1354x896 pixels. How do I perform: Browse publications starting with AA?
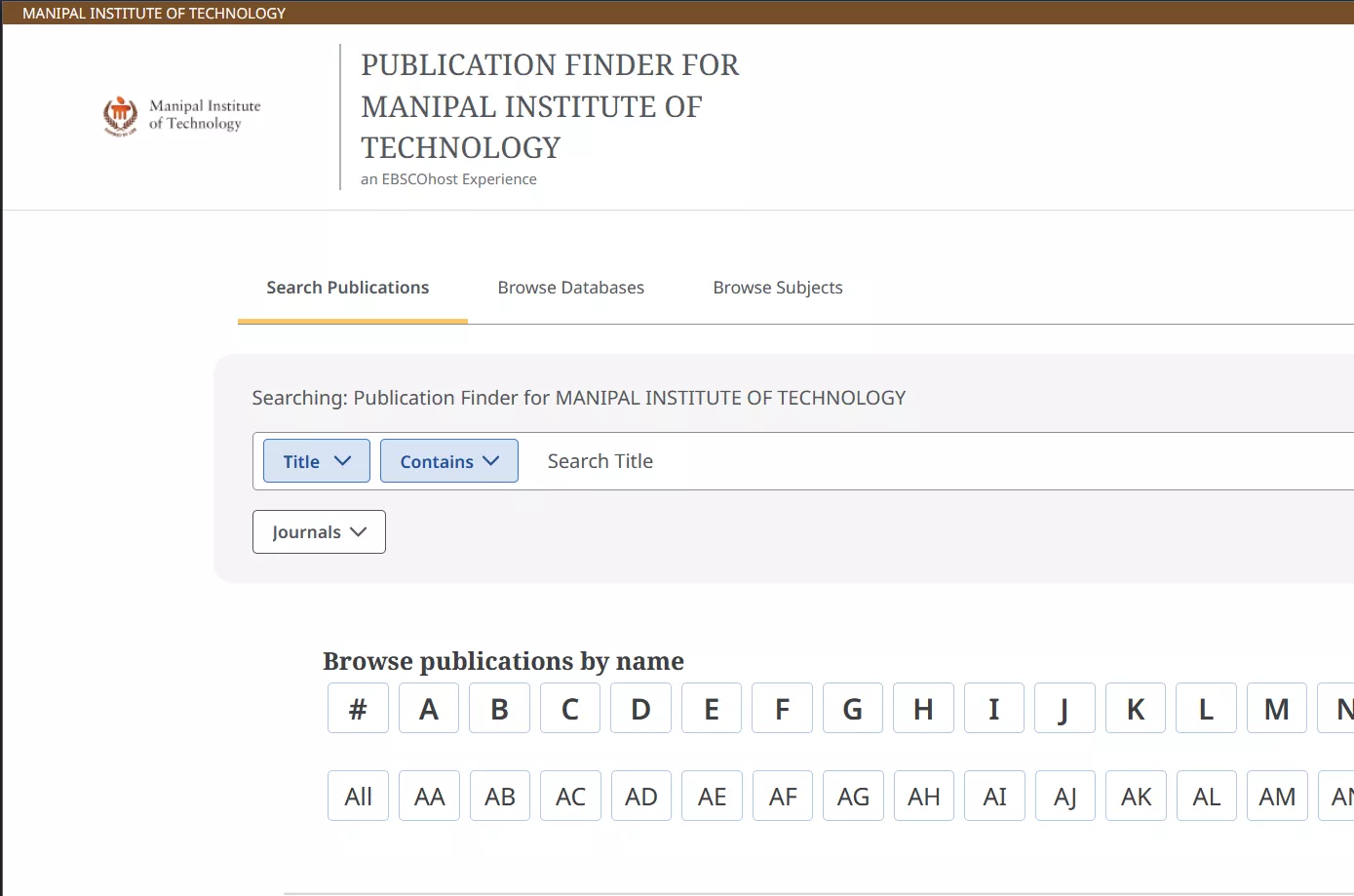coord(428,796)
